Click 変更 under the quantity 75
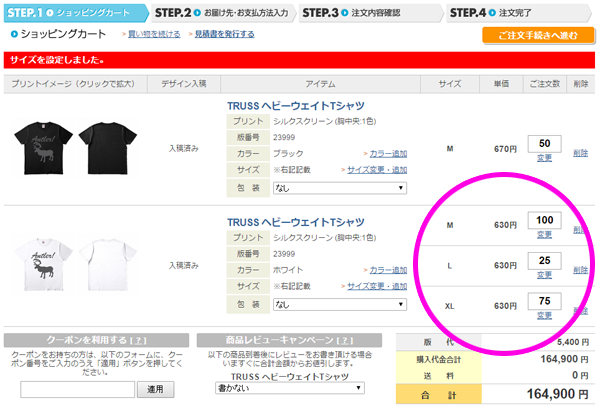The image size is (600, 406). [545, 315]
